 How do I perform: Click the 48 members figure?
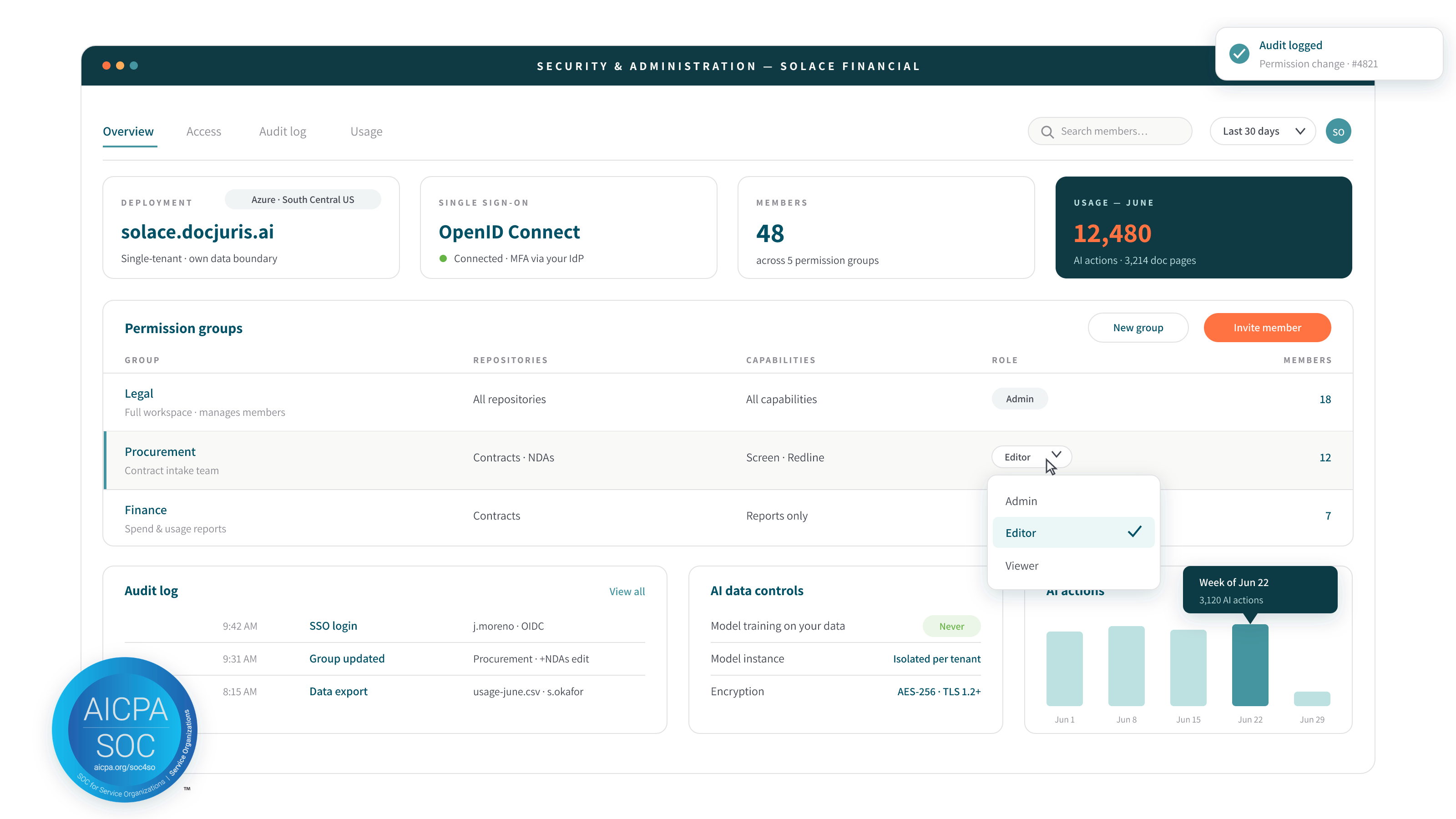click(770, 233)
